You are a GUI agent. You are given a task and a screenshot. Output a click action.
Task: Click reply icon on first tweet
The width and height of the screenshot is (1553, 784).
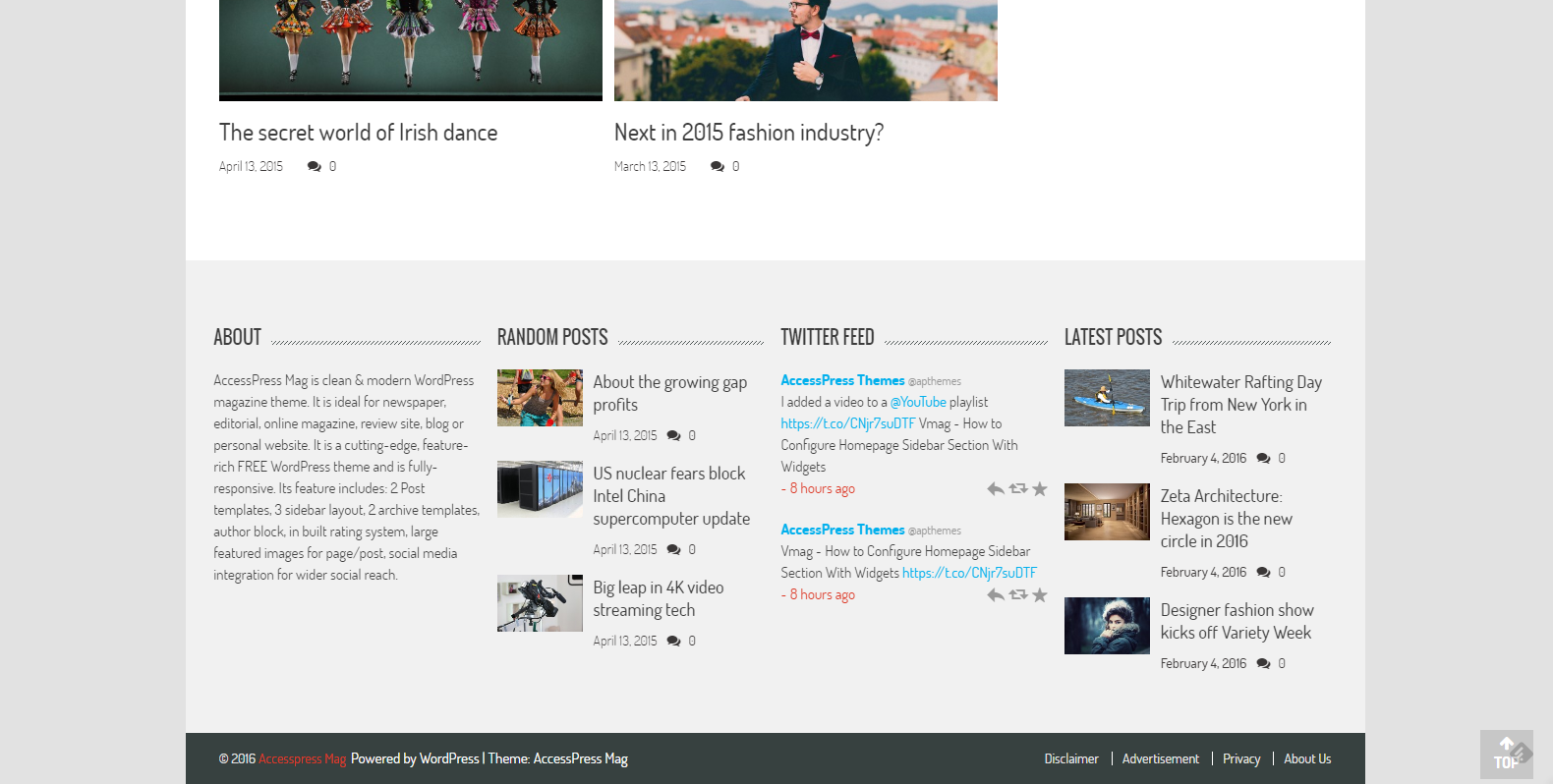pos(995,489)
